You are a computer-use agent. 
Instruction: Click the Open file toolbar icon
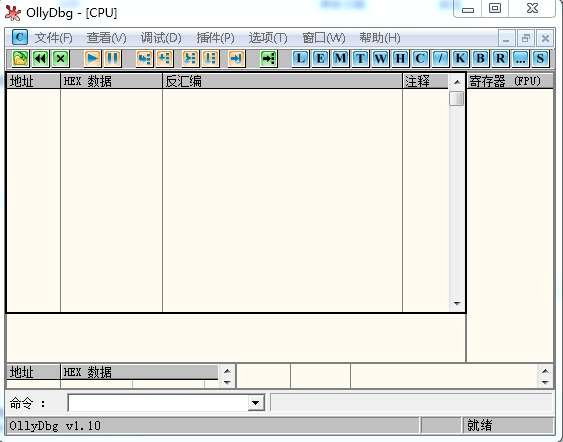pyautogui.click(x=20, y=59)
